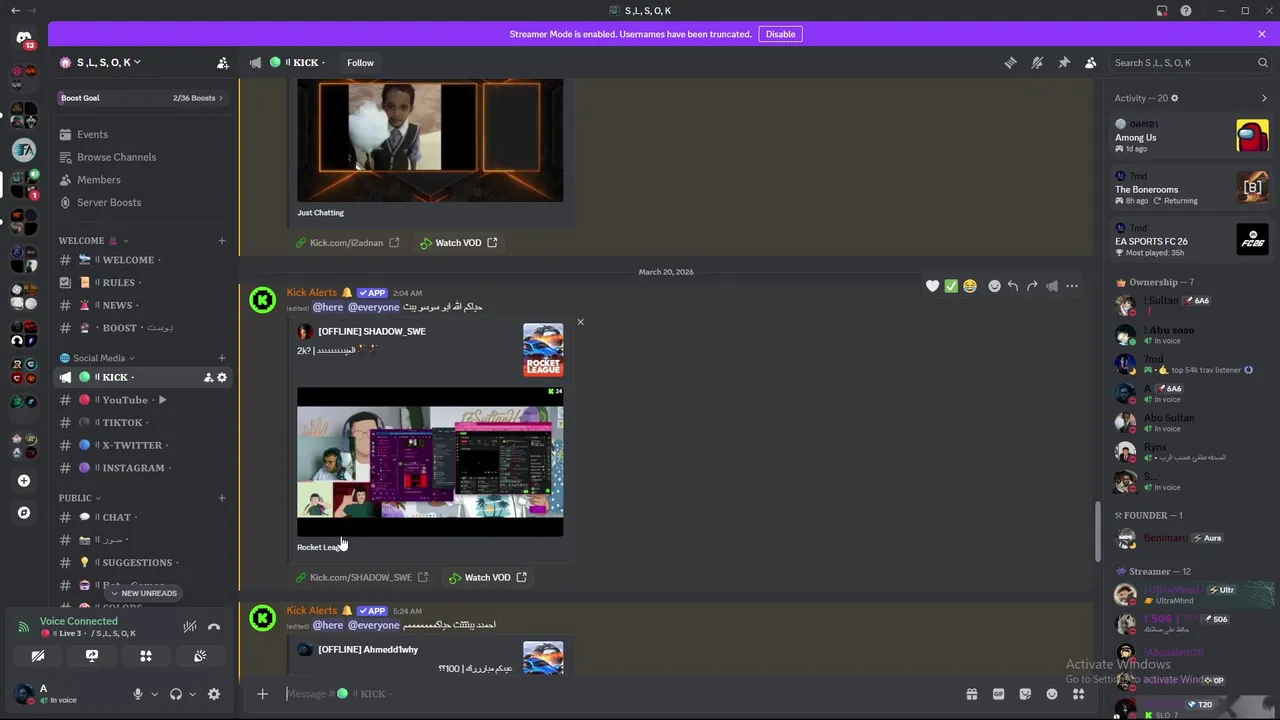This screenshot has width=1280, height=720.
Task: Disconnect from voice using the hang-up icon
Action: pos(213,627)
